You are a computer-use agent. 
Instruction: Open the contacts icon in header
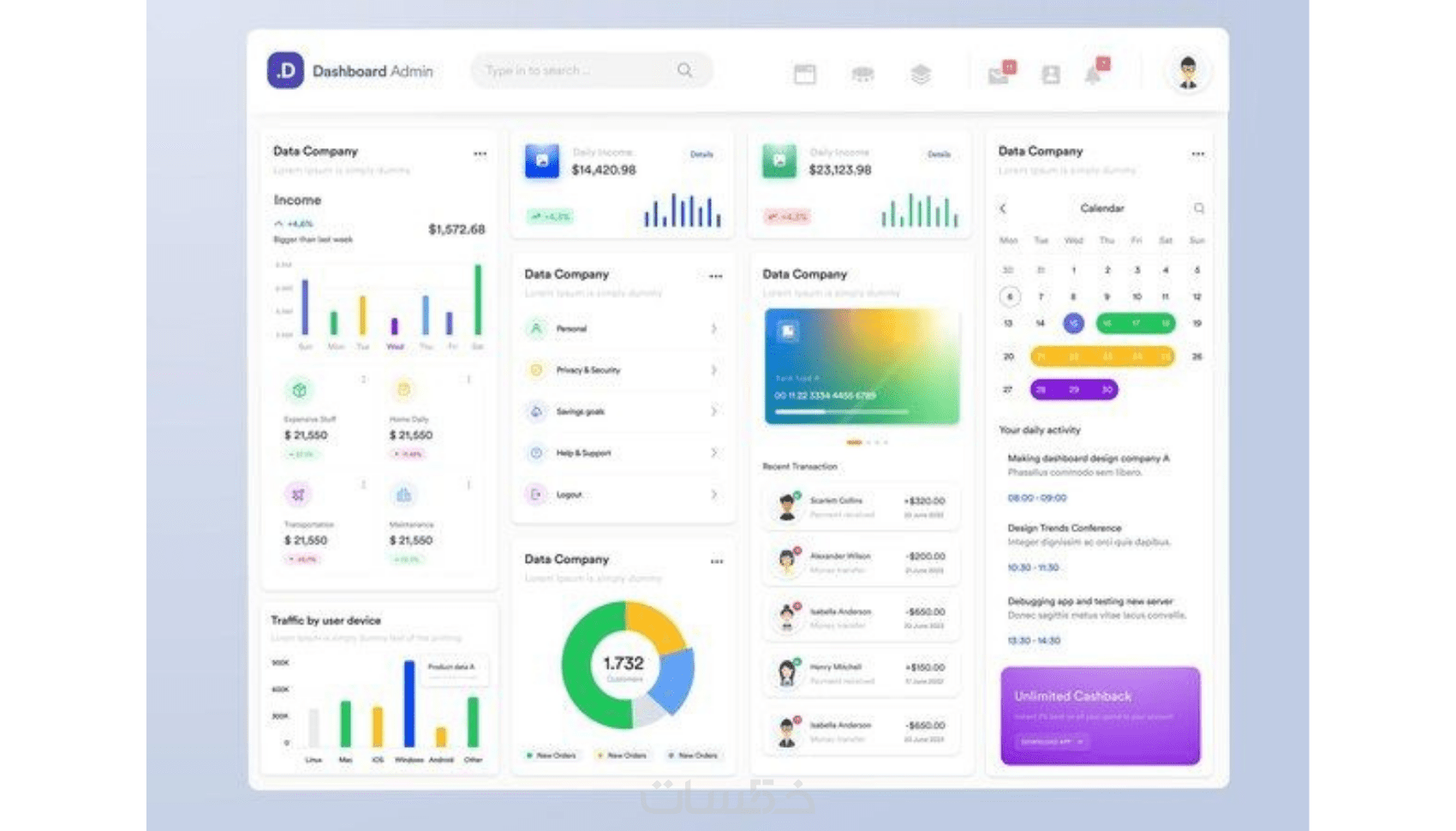pos(1051,75)
